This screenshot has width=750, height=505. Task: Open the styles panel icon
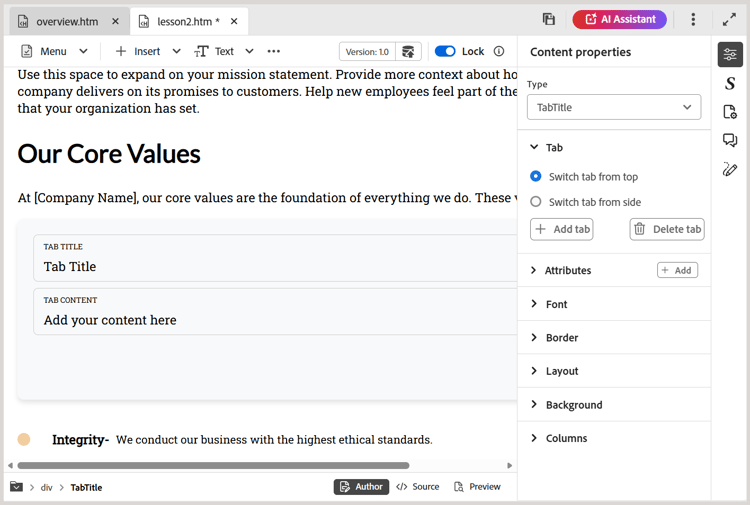click(730, 84)
